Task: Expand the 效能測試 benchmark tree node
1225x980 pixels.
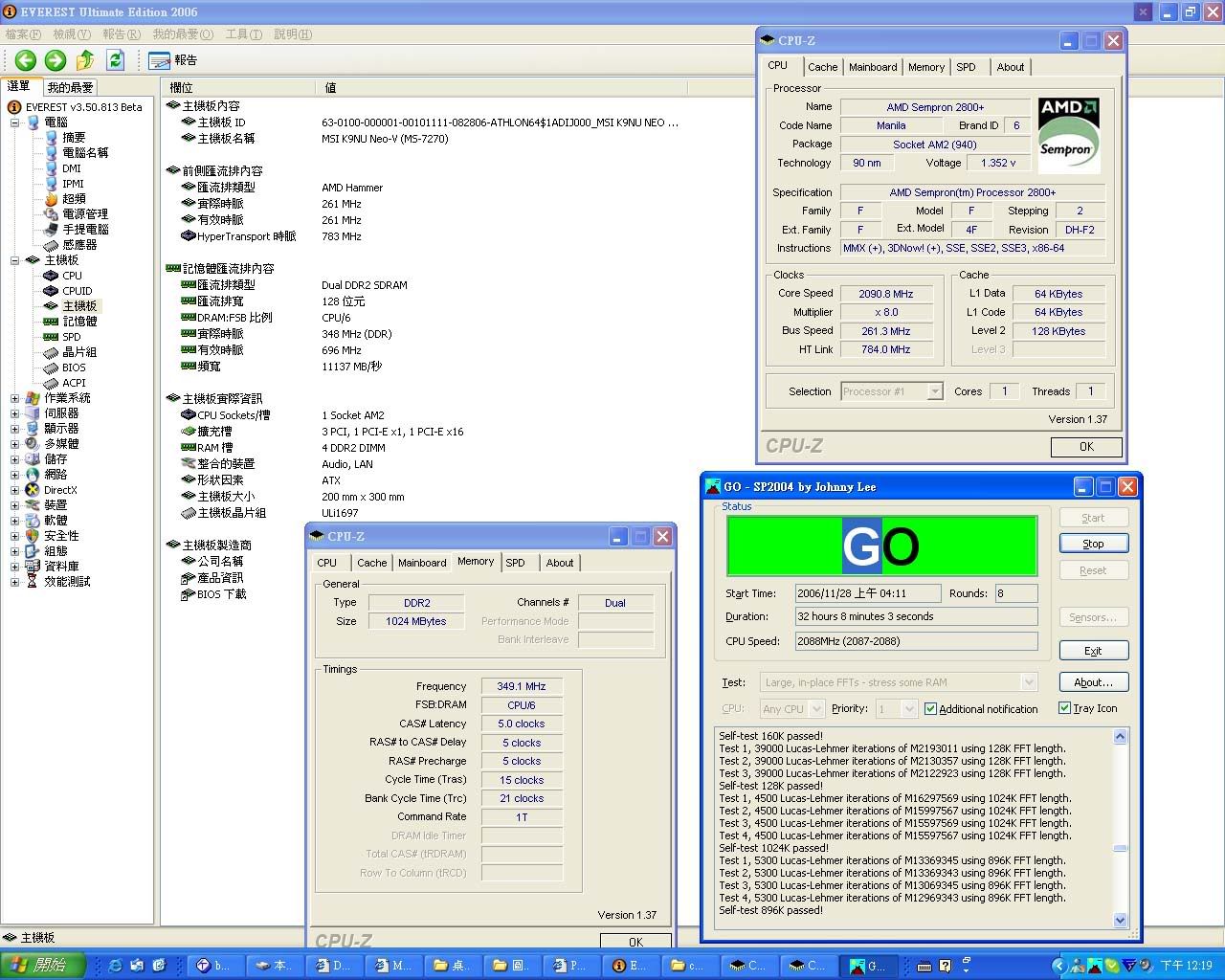Action: 14,582
